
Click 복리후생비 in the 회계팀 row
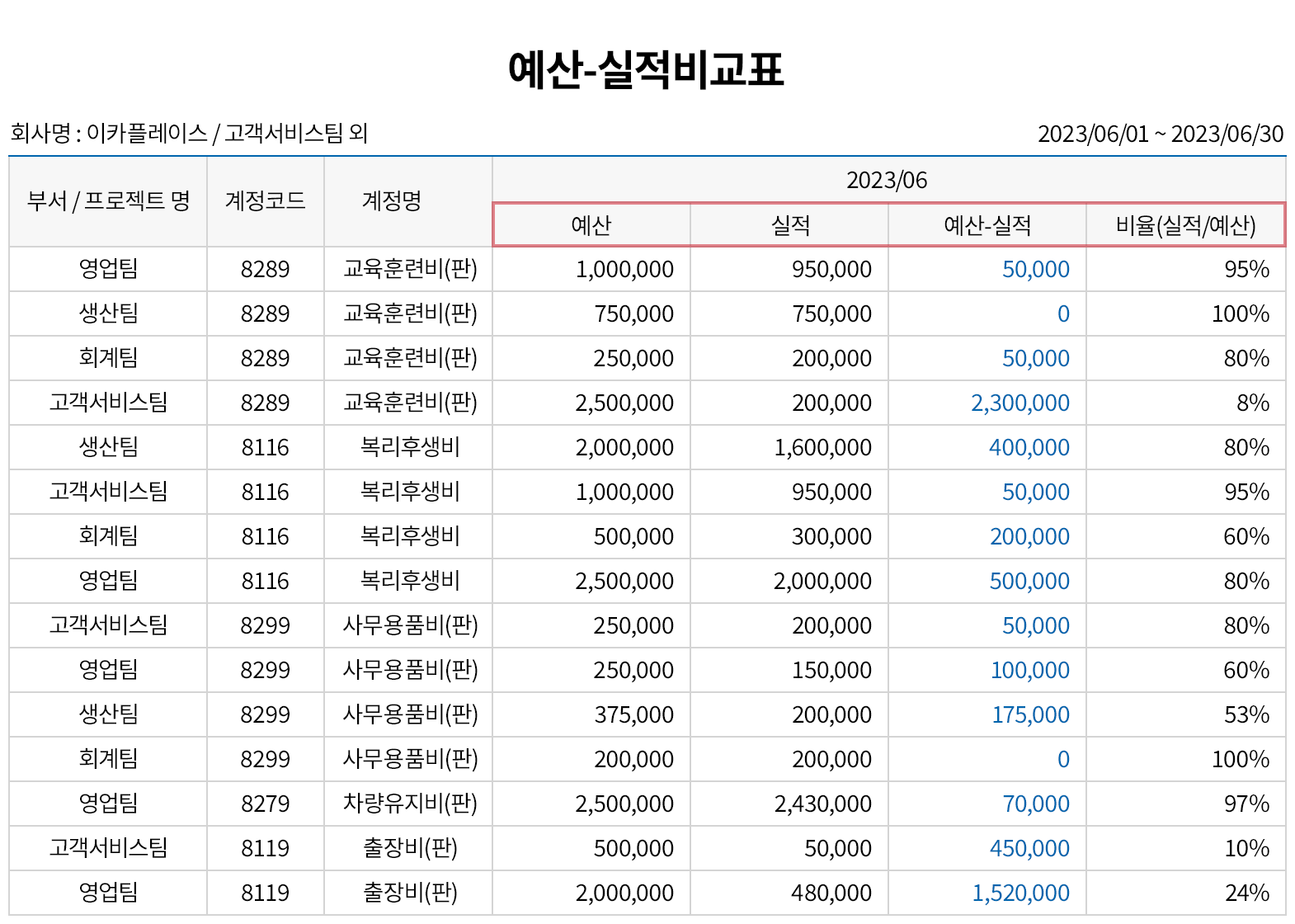410,536
